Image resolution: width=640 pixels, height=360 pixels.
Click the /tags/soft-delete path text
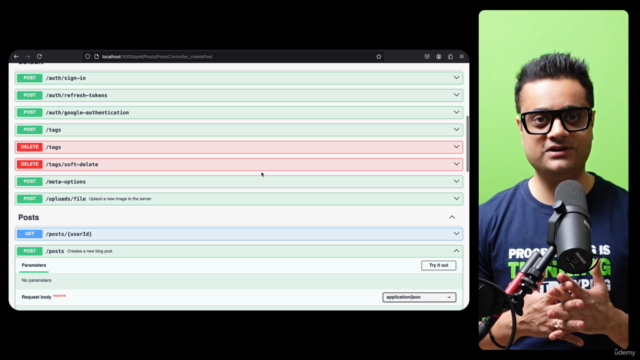[72, 164]
